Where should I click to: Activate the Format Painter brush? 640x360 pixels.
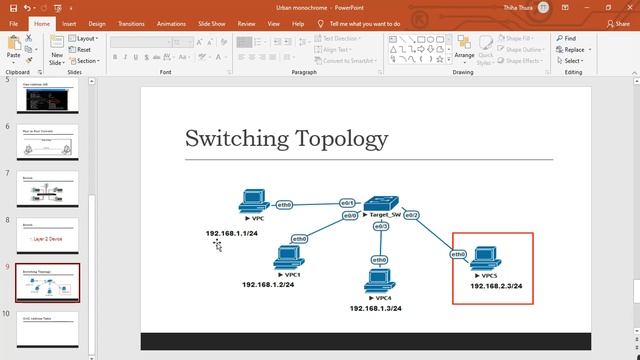click(x=29, y=60)
